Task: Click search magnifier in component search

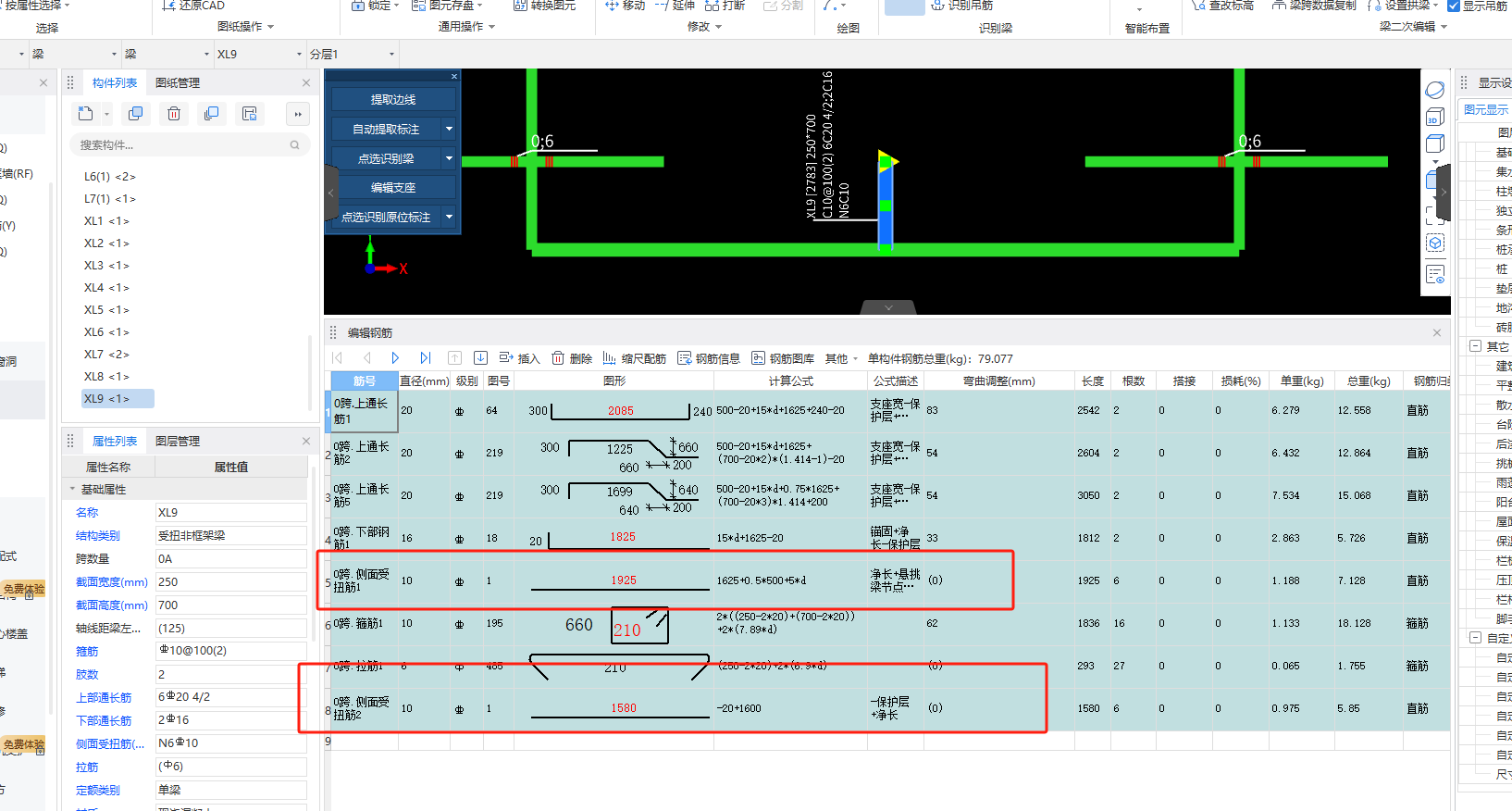Action: [x=294, y=145]
